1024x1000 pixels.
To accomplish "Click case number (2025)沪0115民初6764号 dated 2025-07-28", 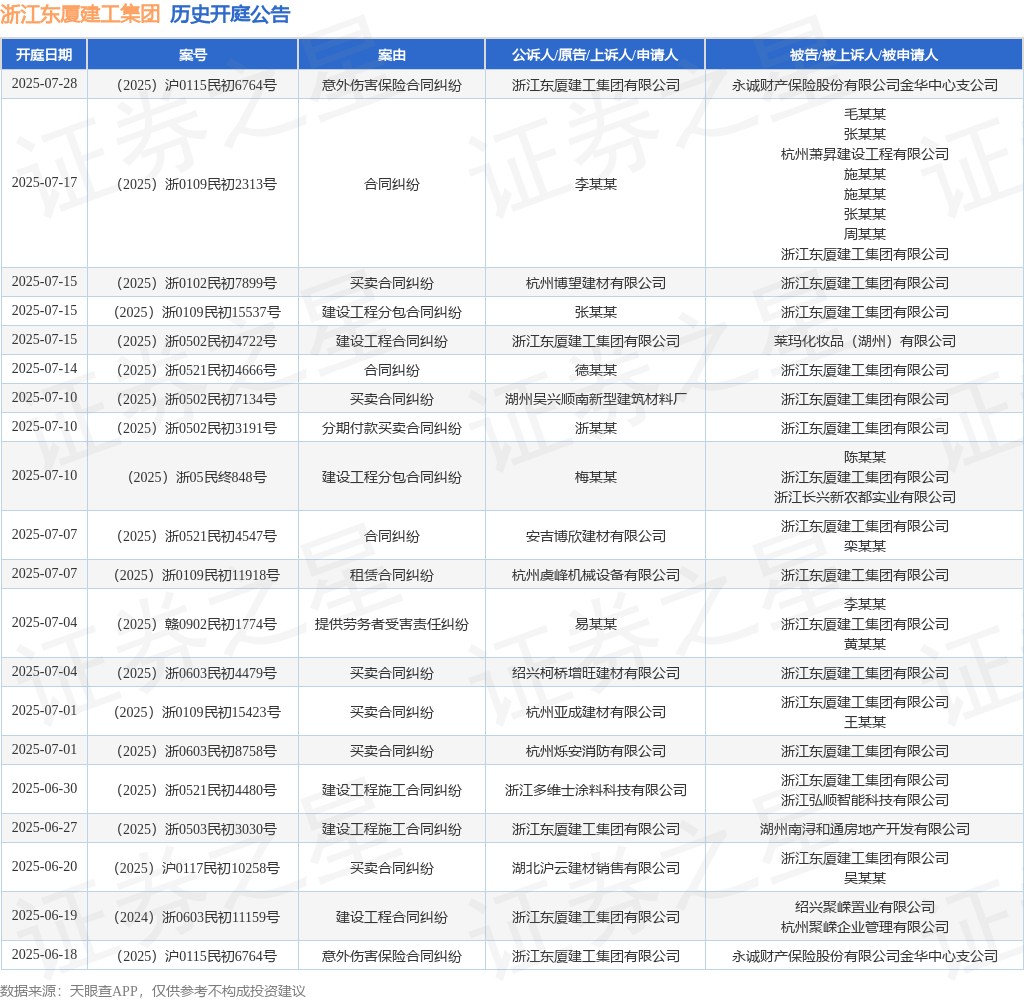I will (x=196, y=85).
